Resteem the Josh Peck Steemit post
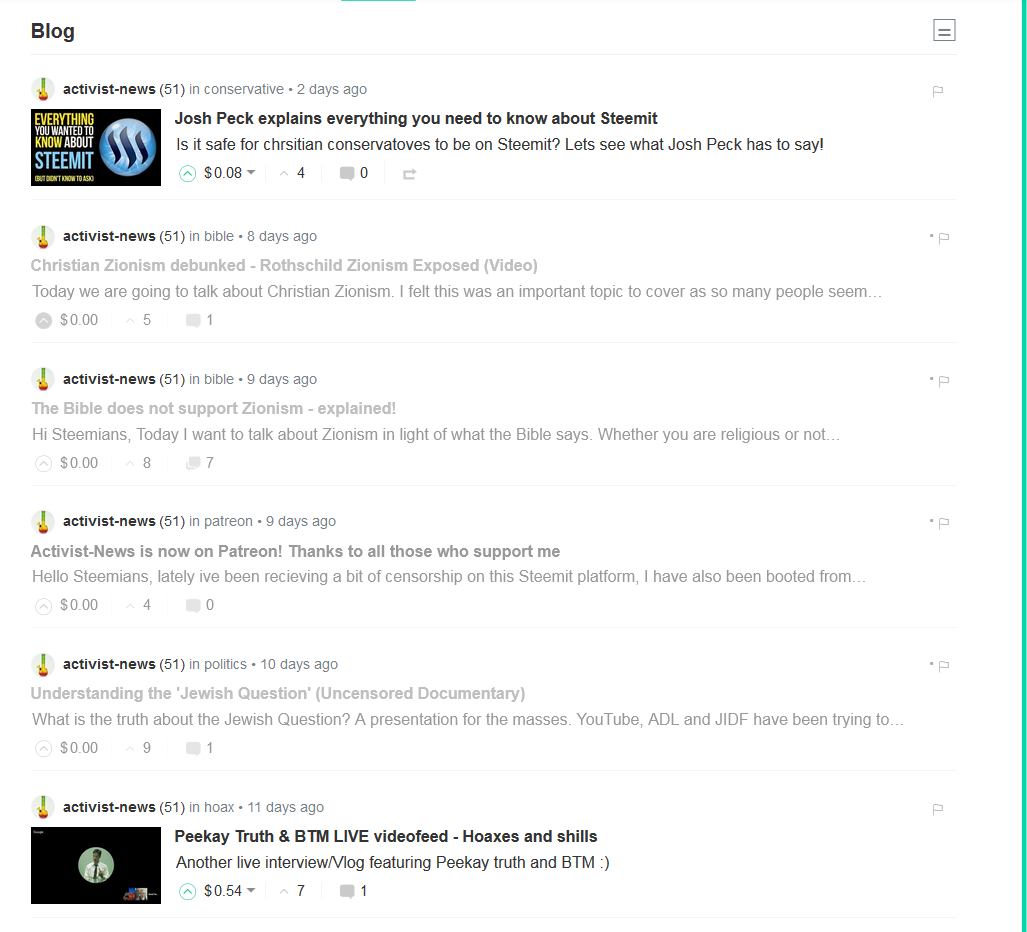The height and width of the screenshot is (932, 1027). point(409,174)
